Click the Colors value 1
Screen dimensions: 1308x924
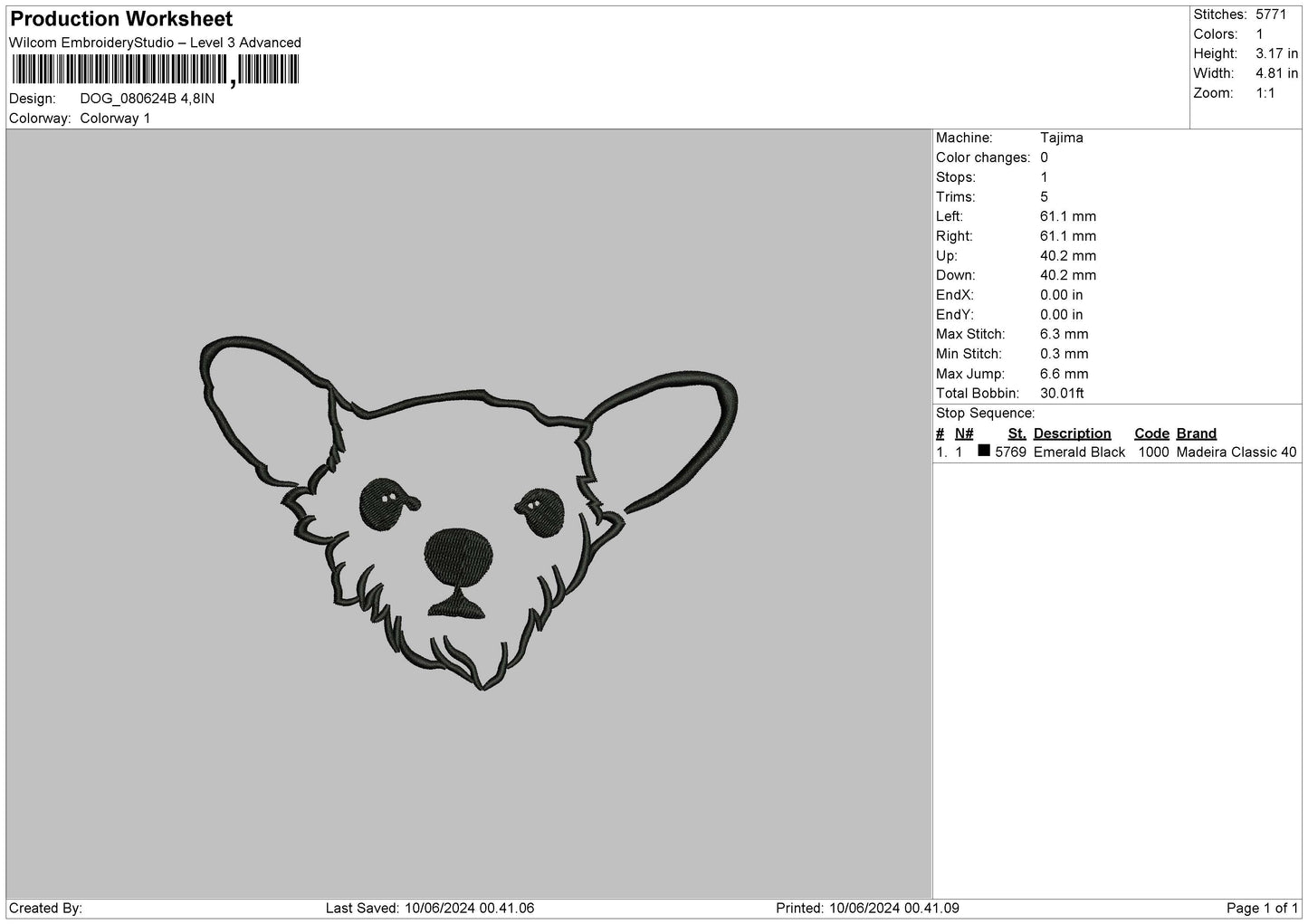point(1259,34)
